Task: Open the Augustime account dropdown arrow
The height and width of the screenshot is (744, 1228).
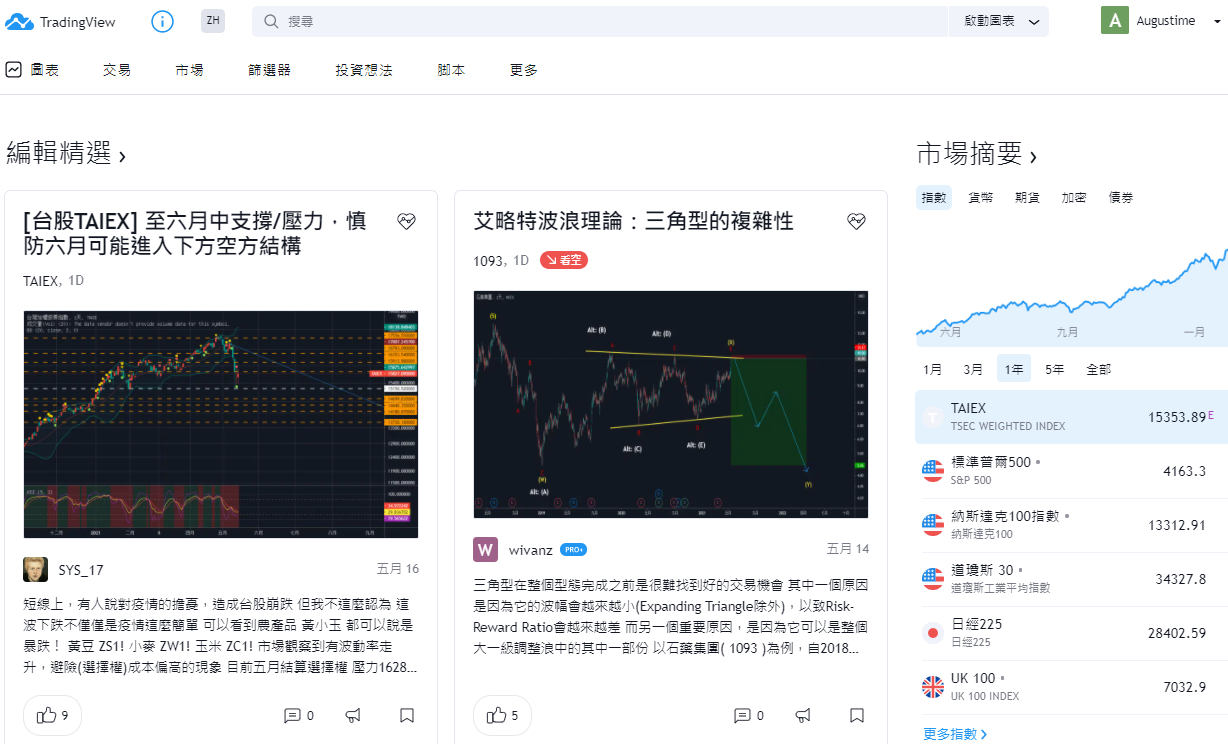Action: coord(1216,21)
